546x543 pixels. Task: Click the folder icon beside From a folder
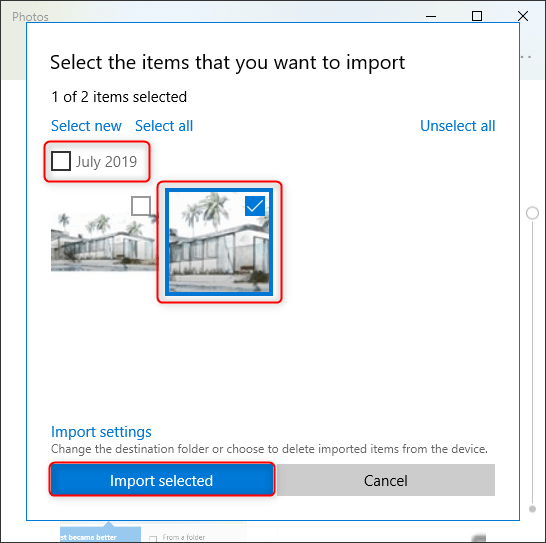153,538
